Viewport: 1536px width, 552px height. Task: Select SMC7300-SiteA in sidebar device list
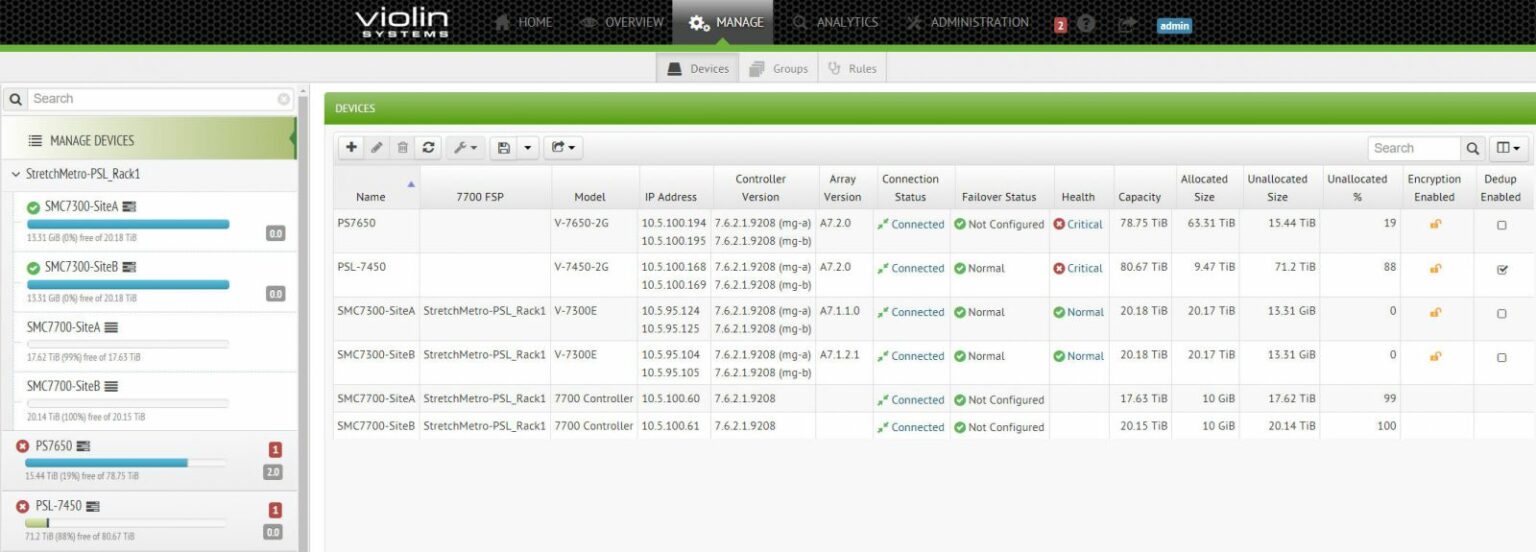(x=82, y=207)
